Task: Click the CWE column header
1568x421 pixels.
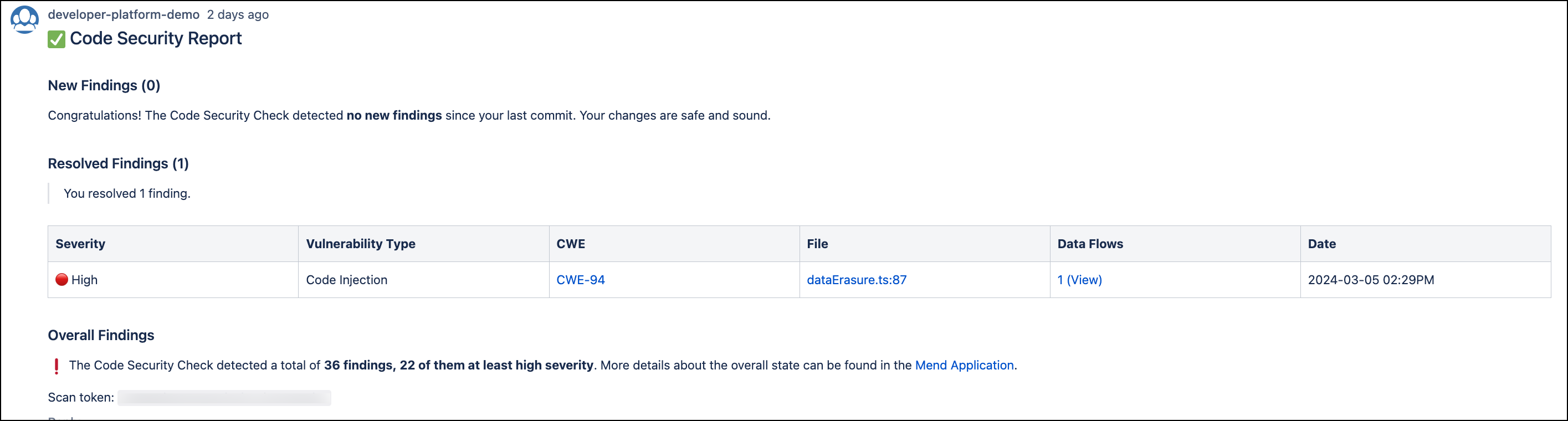Action: pos(570,244)
